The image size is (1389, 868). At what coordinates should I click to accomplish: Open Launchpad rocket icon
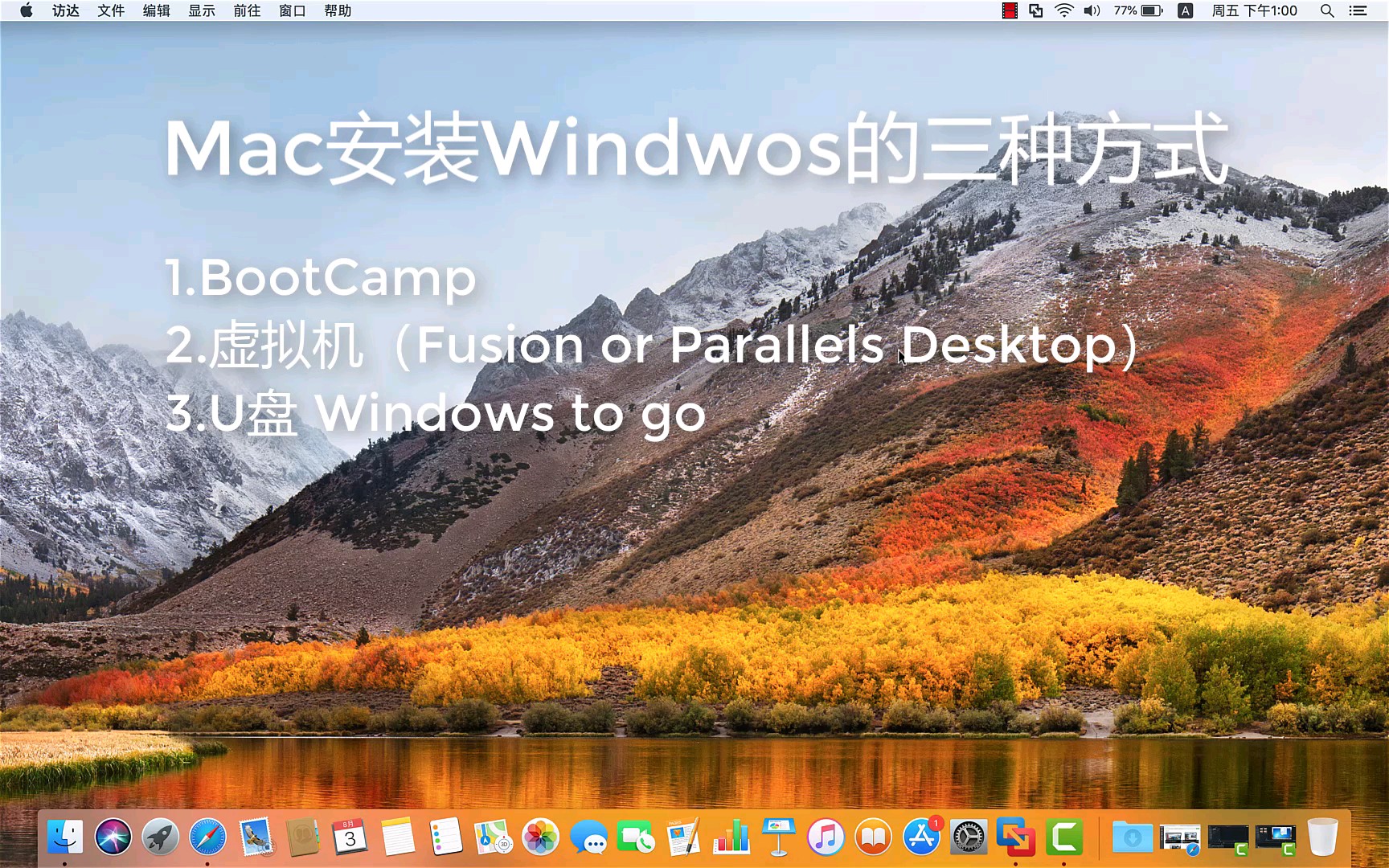(161, 837)
